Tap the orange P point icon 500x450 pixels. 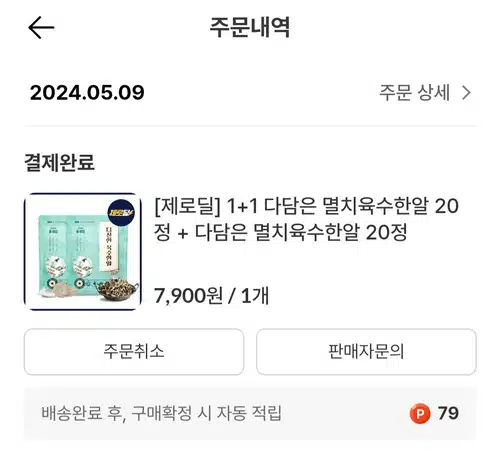tap(420, 413)
